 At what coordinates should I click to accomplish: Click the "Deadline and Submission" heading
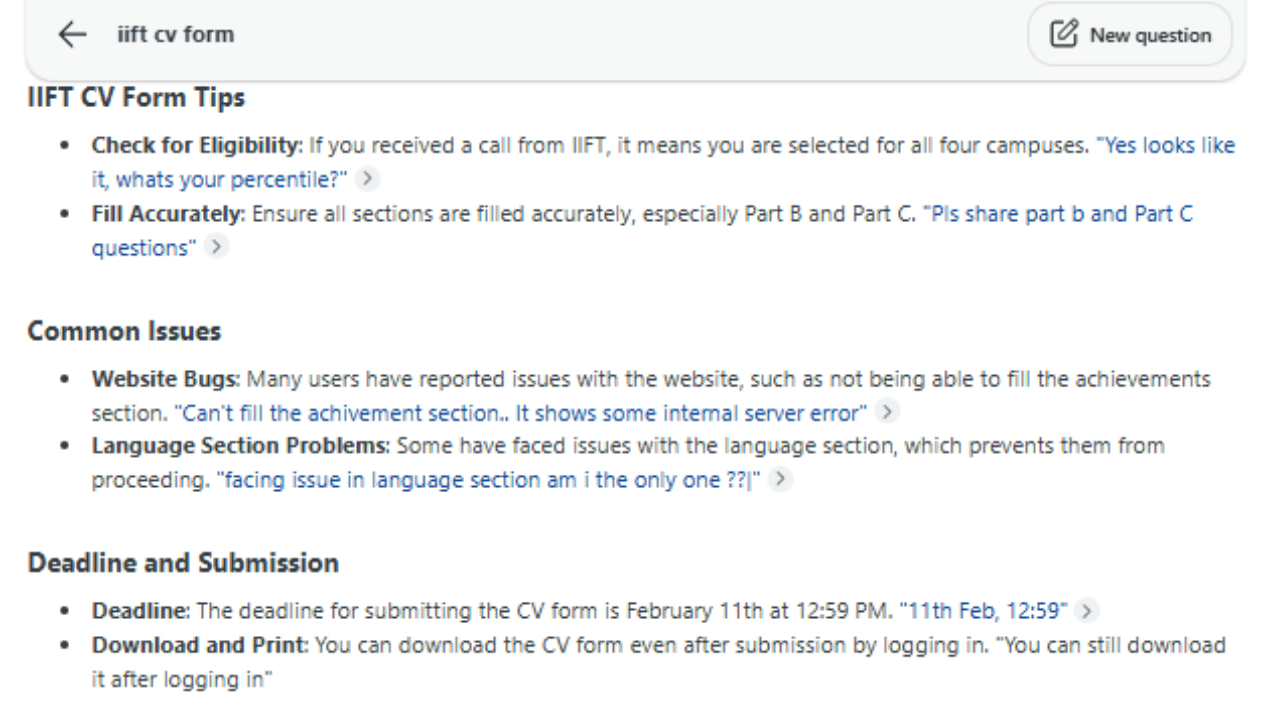(x=183, y=563)
